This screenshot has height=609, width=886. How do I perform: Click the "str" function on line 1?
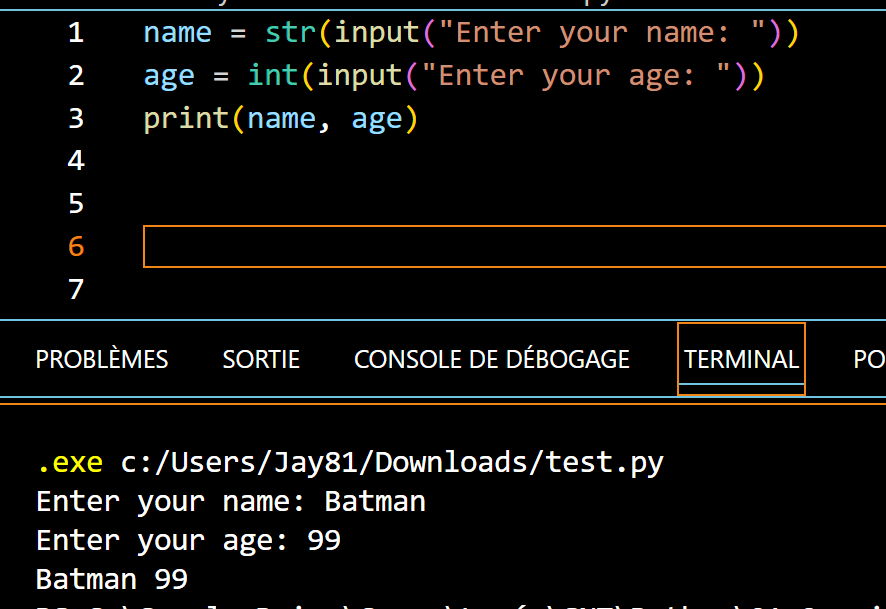pyautogui.click(x=290, y=33)
